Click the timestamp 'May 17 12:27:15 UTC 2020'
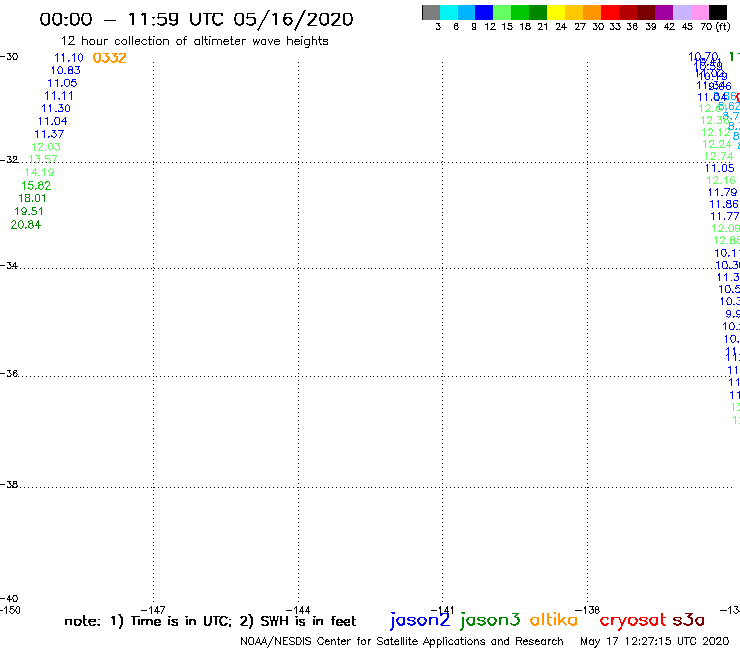 (x=655, y=641)
